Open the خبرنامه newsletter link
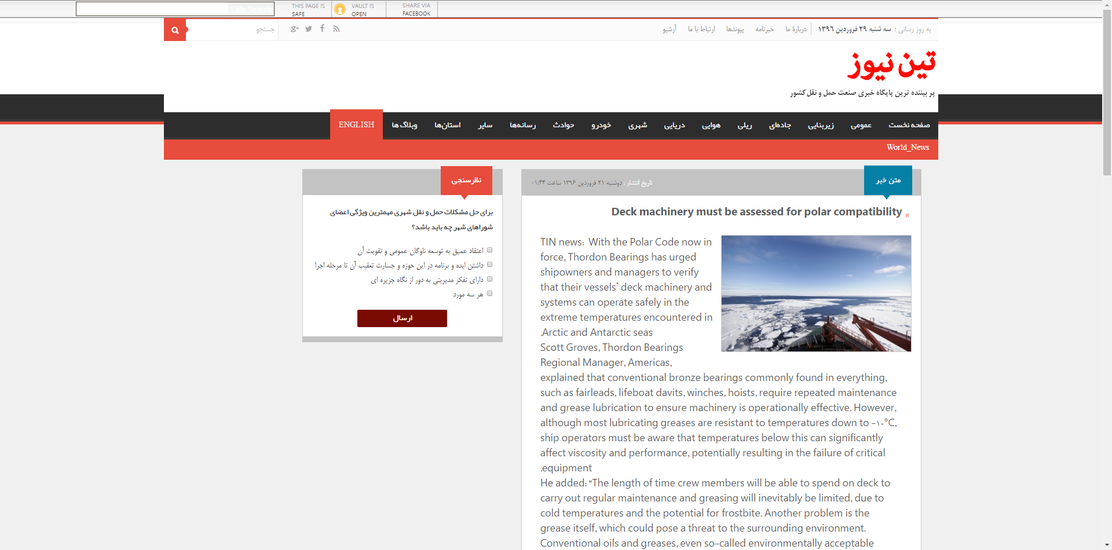This screenshot has width=1112, height=550. [764, 29]
